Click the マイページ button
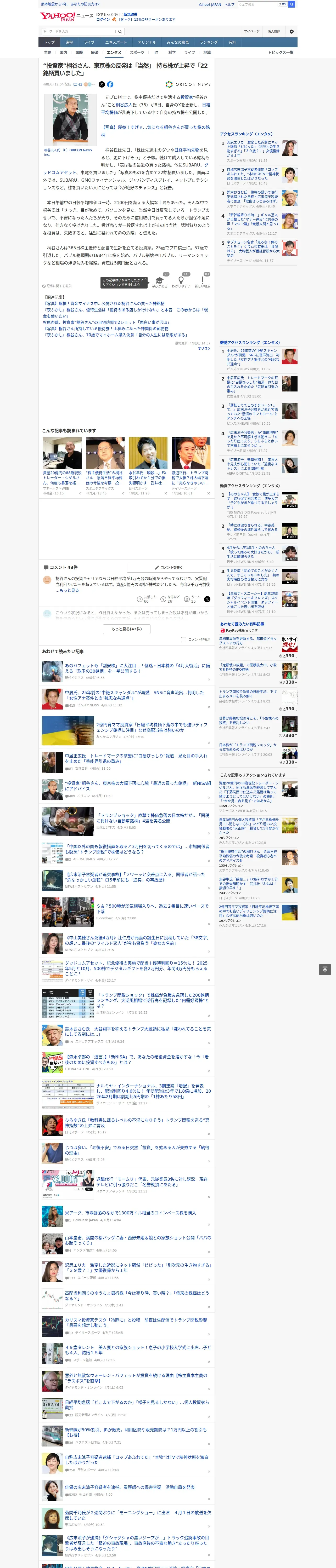Image resolution: width=336 pixels, height=1568 pixels. [x=251, y=31]
